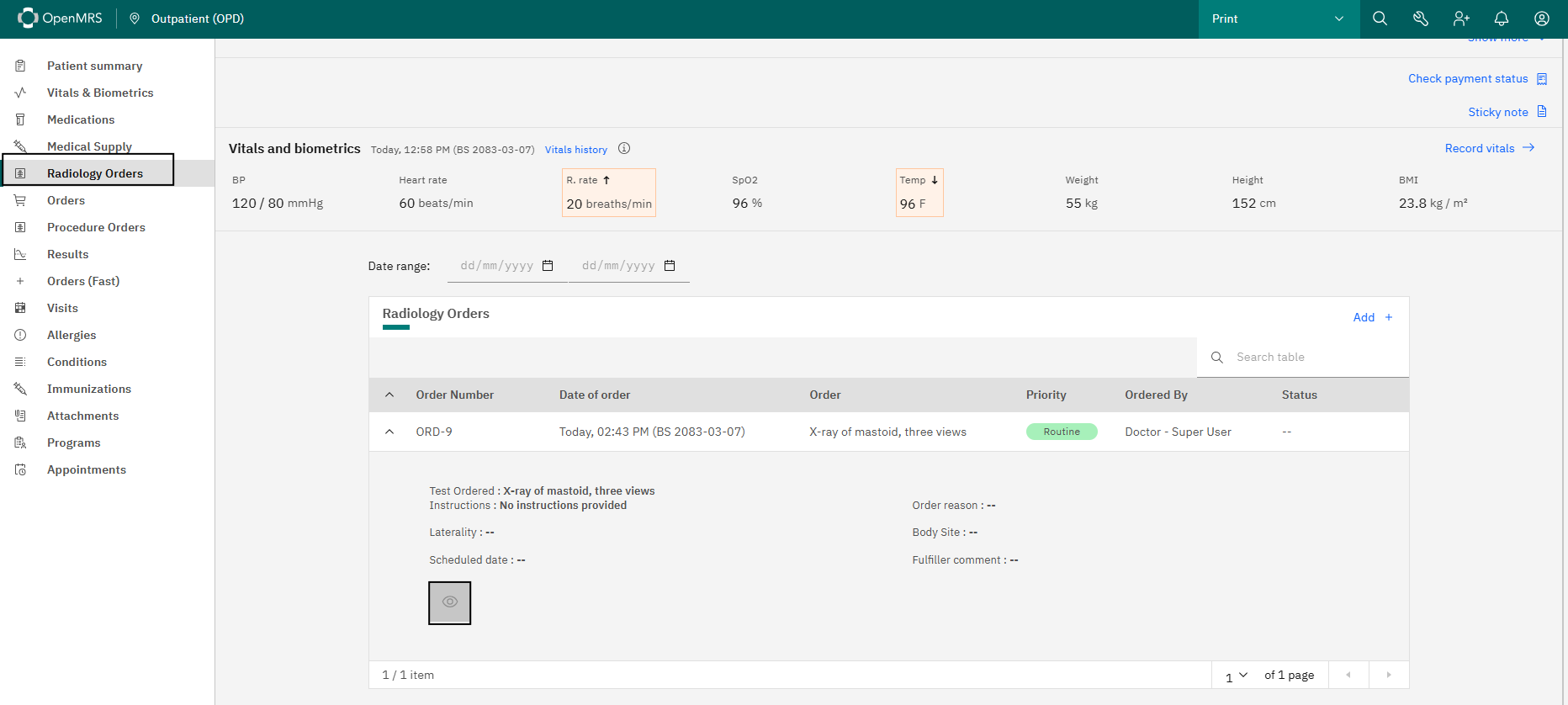Click the Immunizations syringe icon
This screenshot has width=1568, height=705.
[x=20, y=389]
